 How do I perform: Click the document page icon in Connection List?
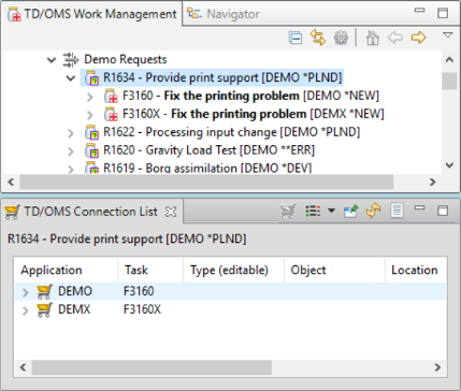(397, 210)
